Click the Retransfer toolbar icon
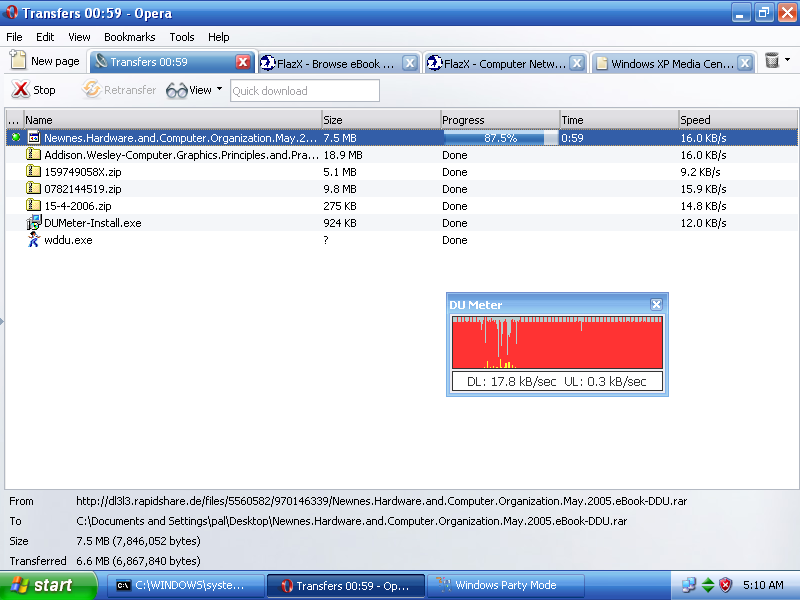 click(x=91, y=89)
